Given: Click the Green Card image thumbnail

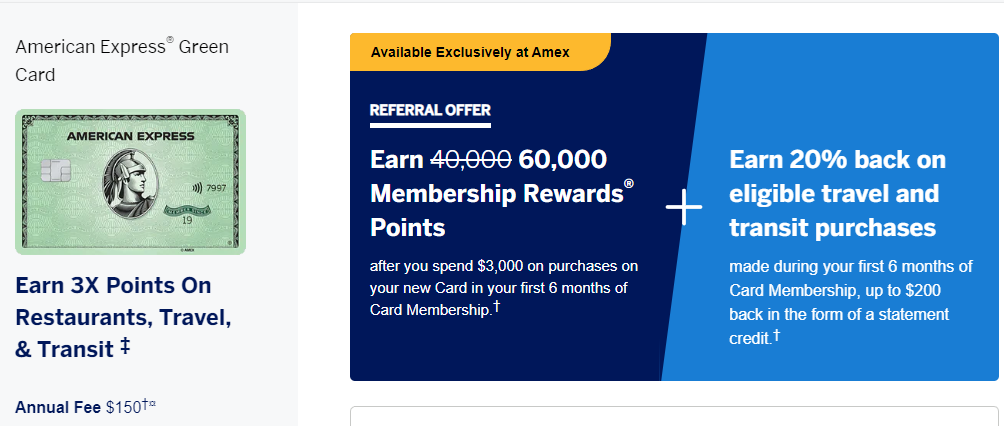Looking at the screenshot, I should coord(130,182).
